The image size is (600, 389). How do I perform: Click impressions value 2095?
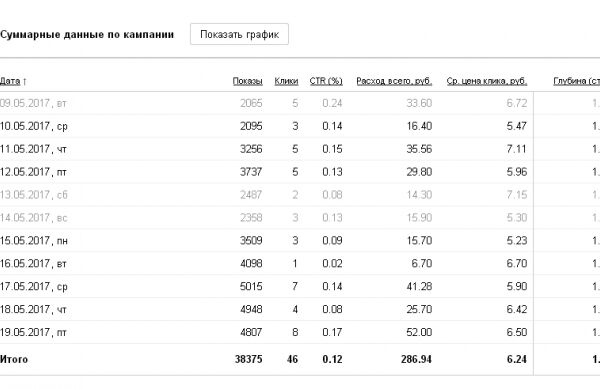tap(251, 126)
